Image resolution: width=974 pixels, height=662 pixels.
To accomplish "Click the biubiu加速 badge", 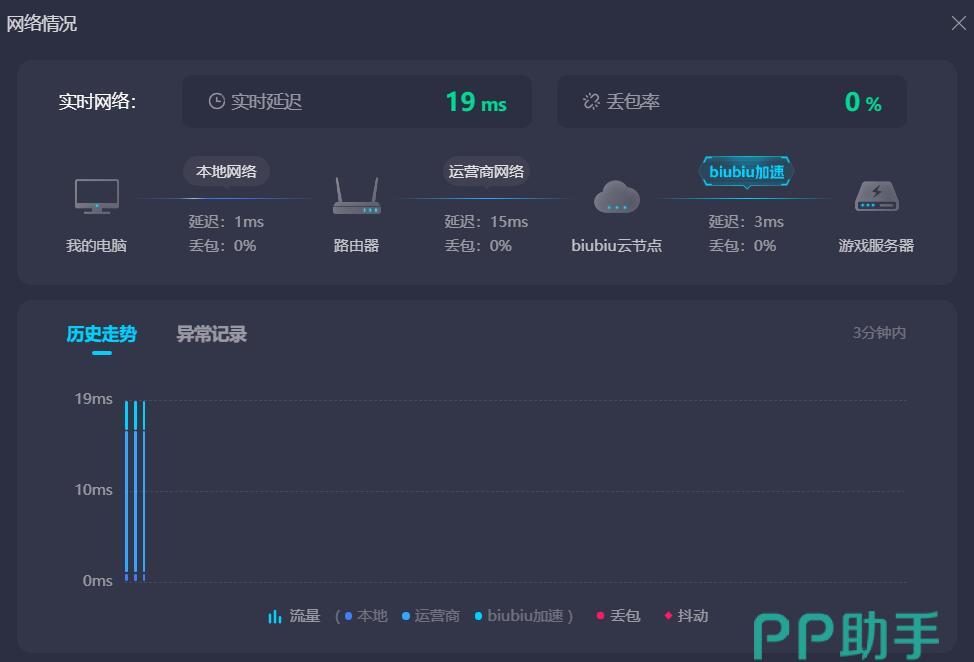I will (746, 171).
